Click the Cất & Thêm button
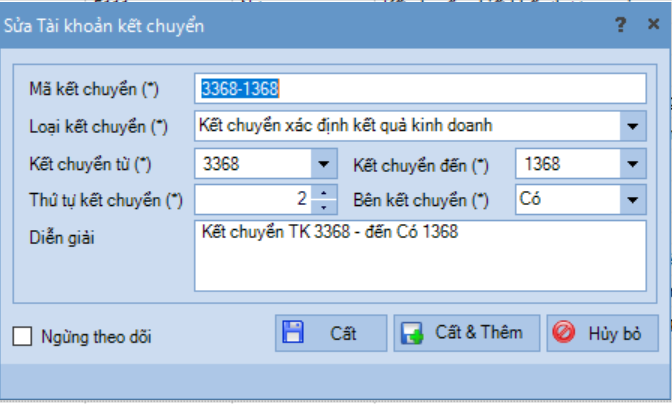 click(467, 333)
